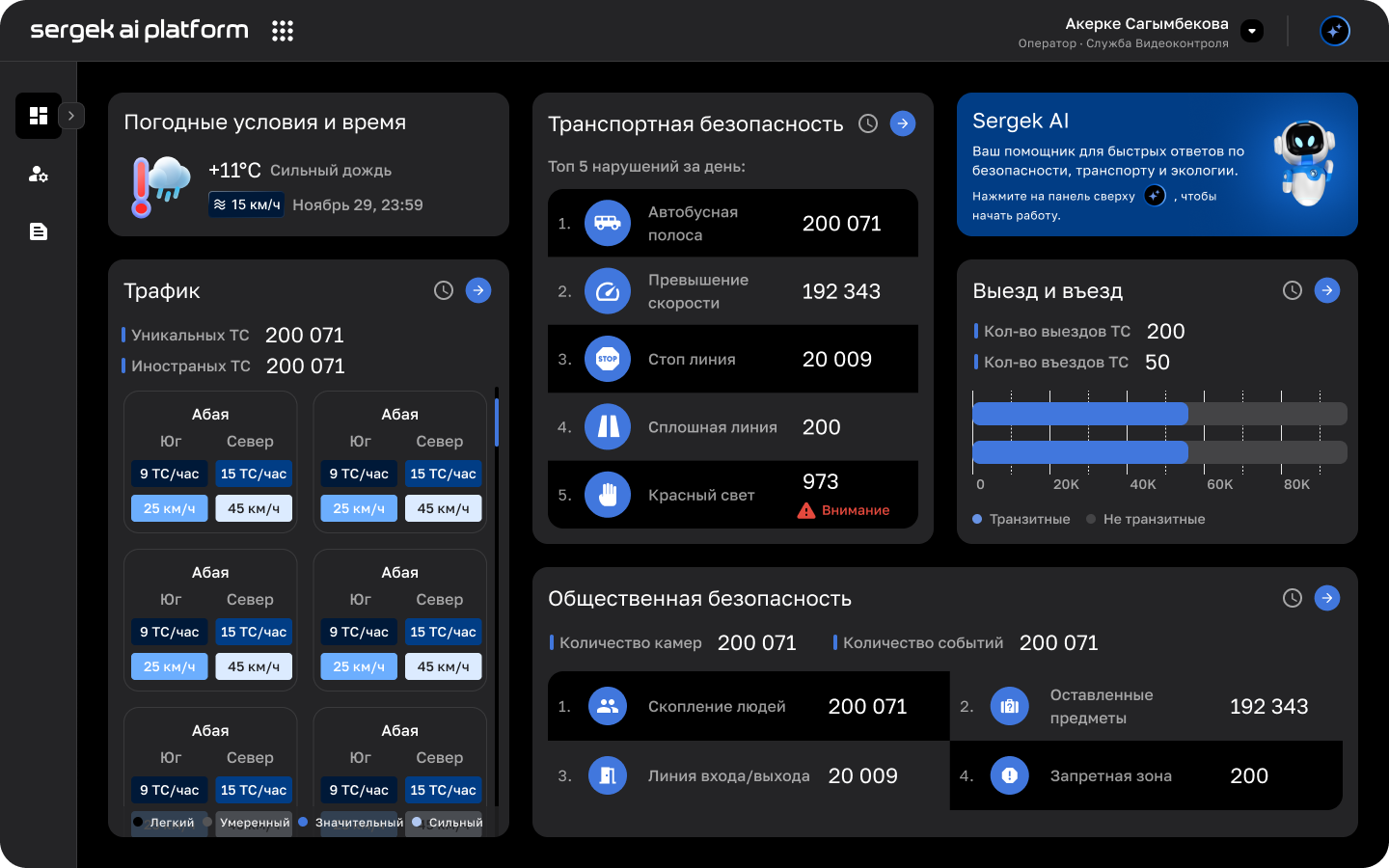Click the first blue progress bar
Screen dimensions: 1389x868
tap(1080, 414)
